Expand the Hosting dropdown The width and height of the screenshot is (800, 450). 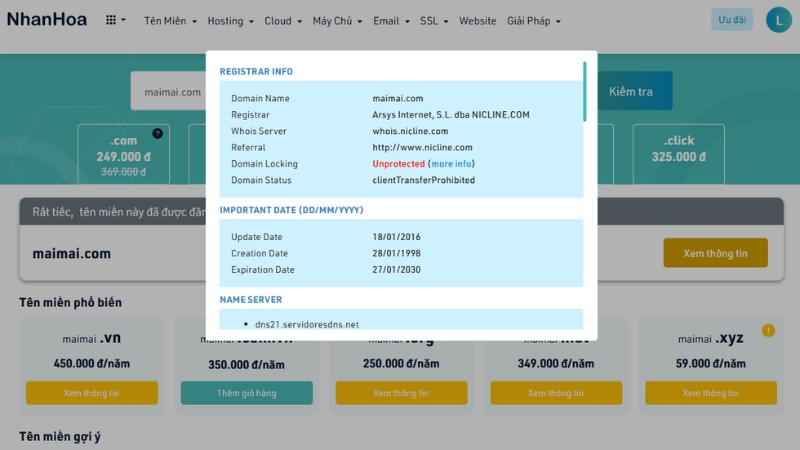pyautogui.click(x=230, y=21)
